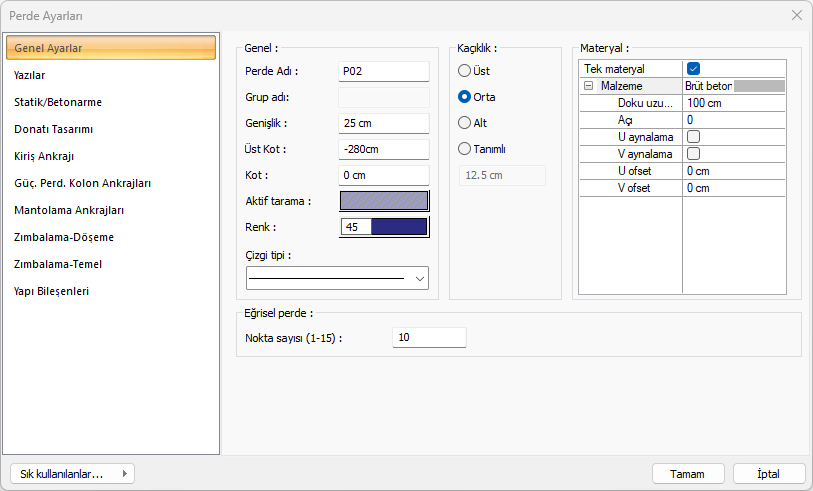Close the Perde Ayarları dialog
813x491 pixels.
(796, 15)
